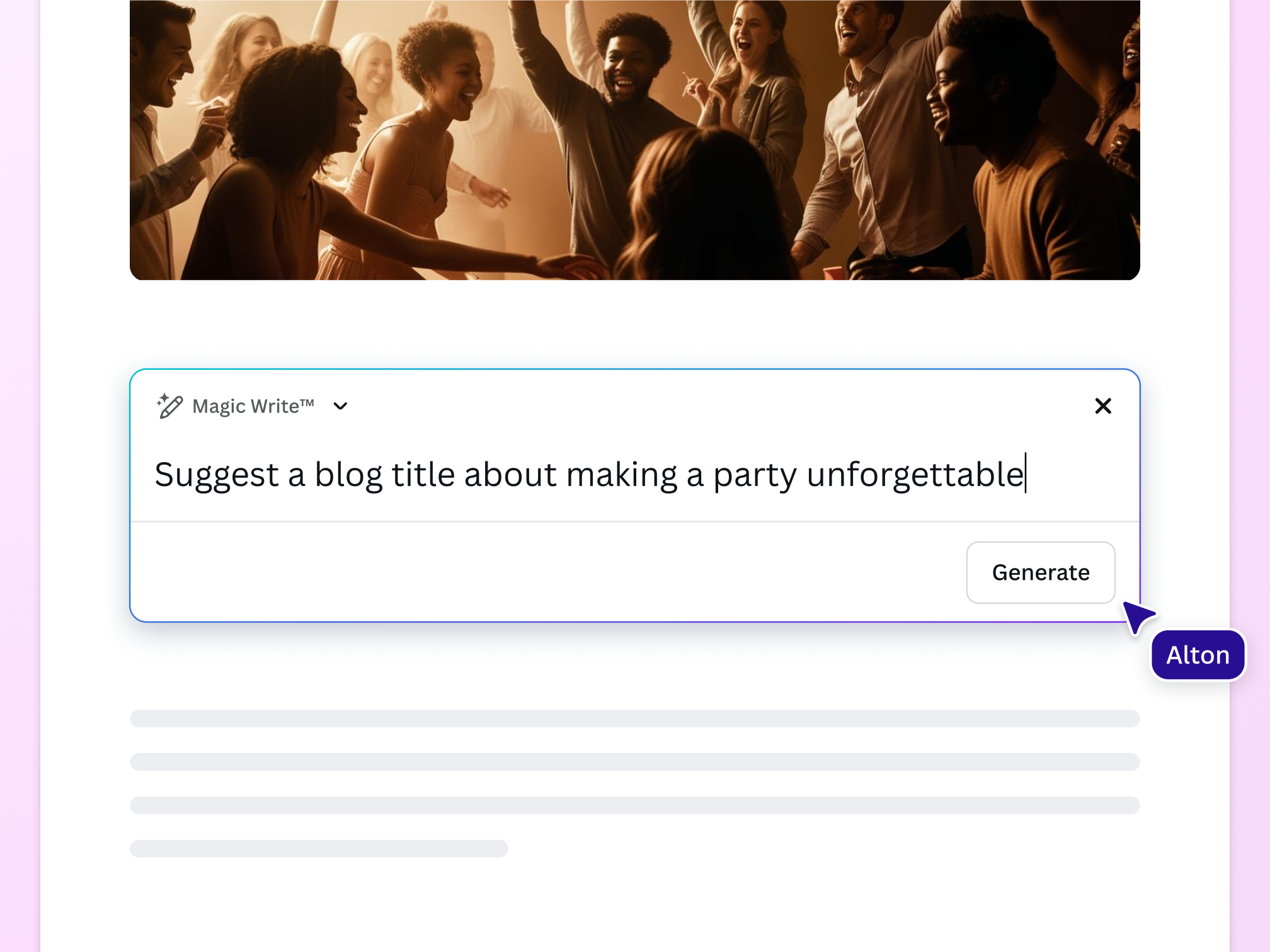The image size is (1270, 952).
Task: Click the word "title" in the prompt
Action: point(423,475)
